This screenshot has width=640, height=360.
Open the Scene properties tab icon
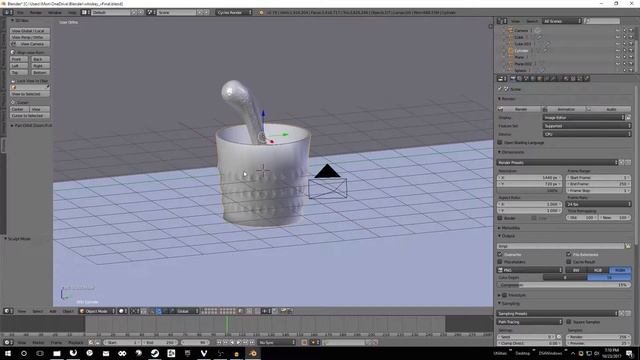526,78
